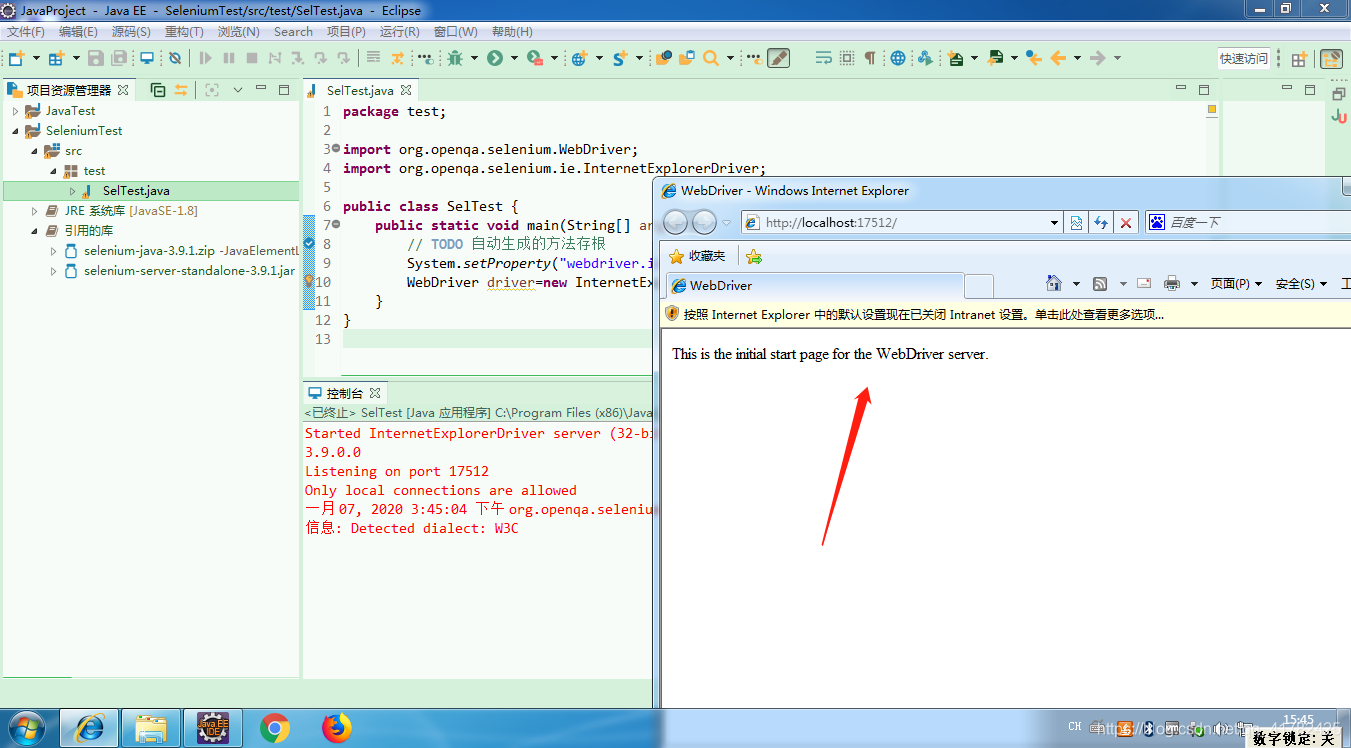Open the 文件(F) menu

click(26, 32)
